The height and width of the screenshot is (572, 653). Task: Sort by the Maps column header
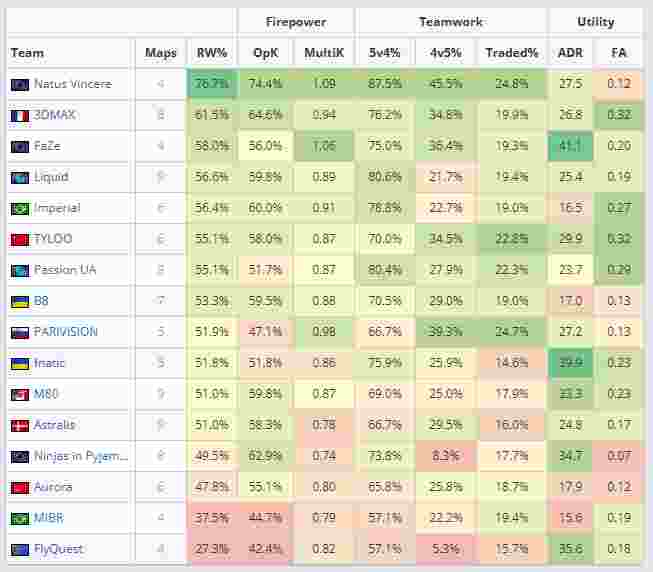(160, 53)
